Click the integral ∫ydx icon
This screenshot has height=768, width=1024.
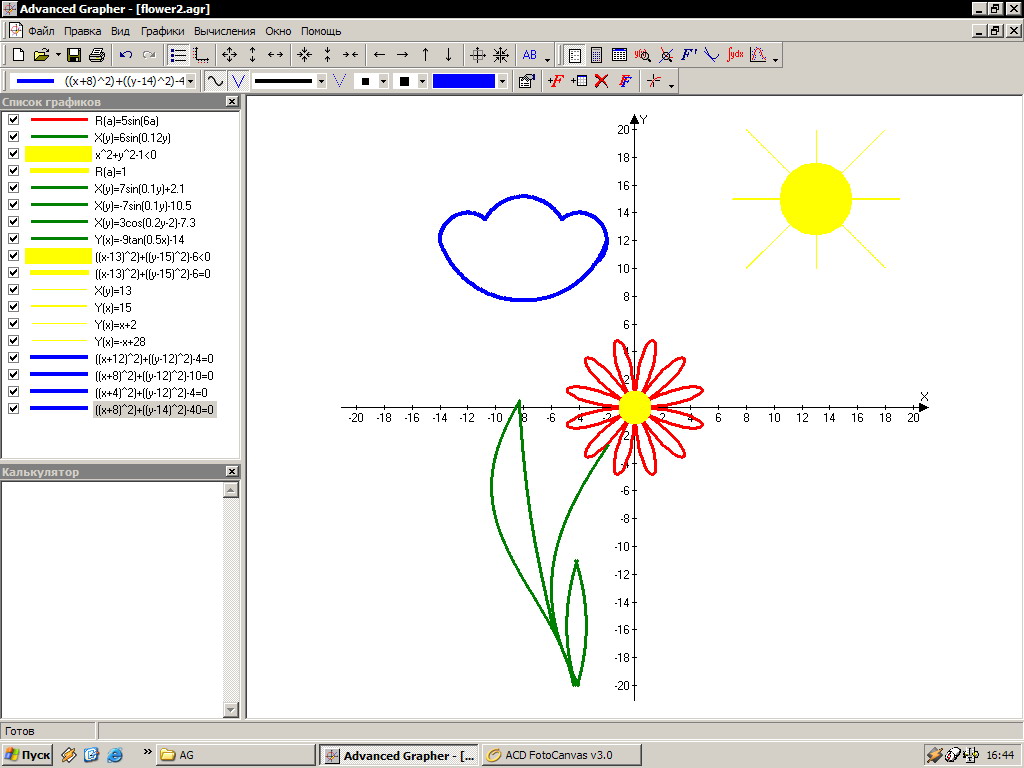click(735, 55)
